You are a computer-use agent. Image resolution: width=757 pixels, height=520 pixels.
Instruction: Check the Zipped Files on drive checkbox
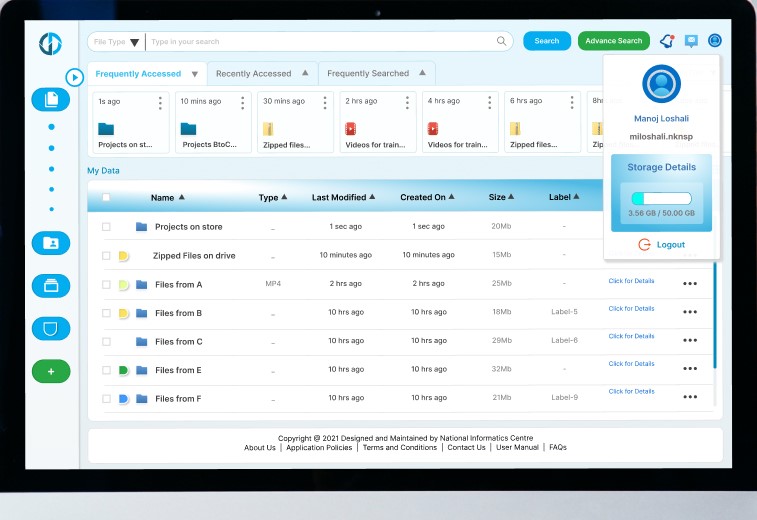106,255
